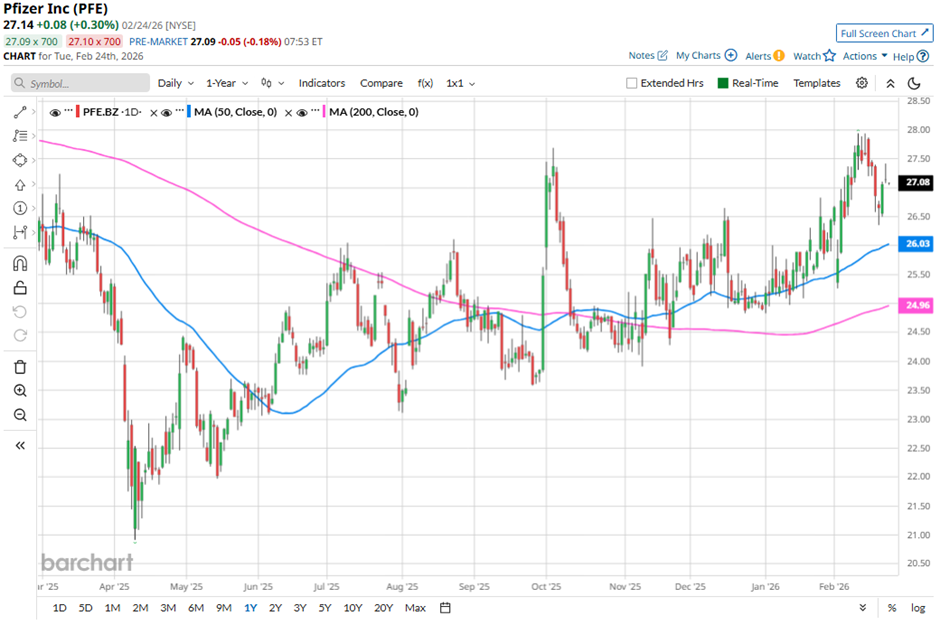The image size is (940, 625).
Task: Open the Templates menu
Action: pyautogui.click(x=817, y=83)
